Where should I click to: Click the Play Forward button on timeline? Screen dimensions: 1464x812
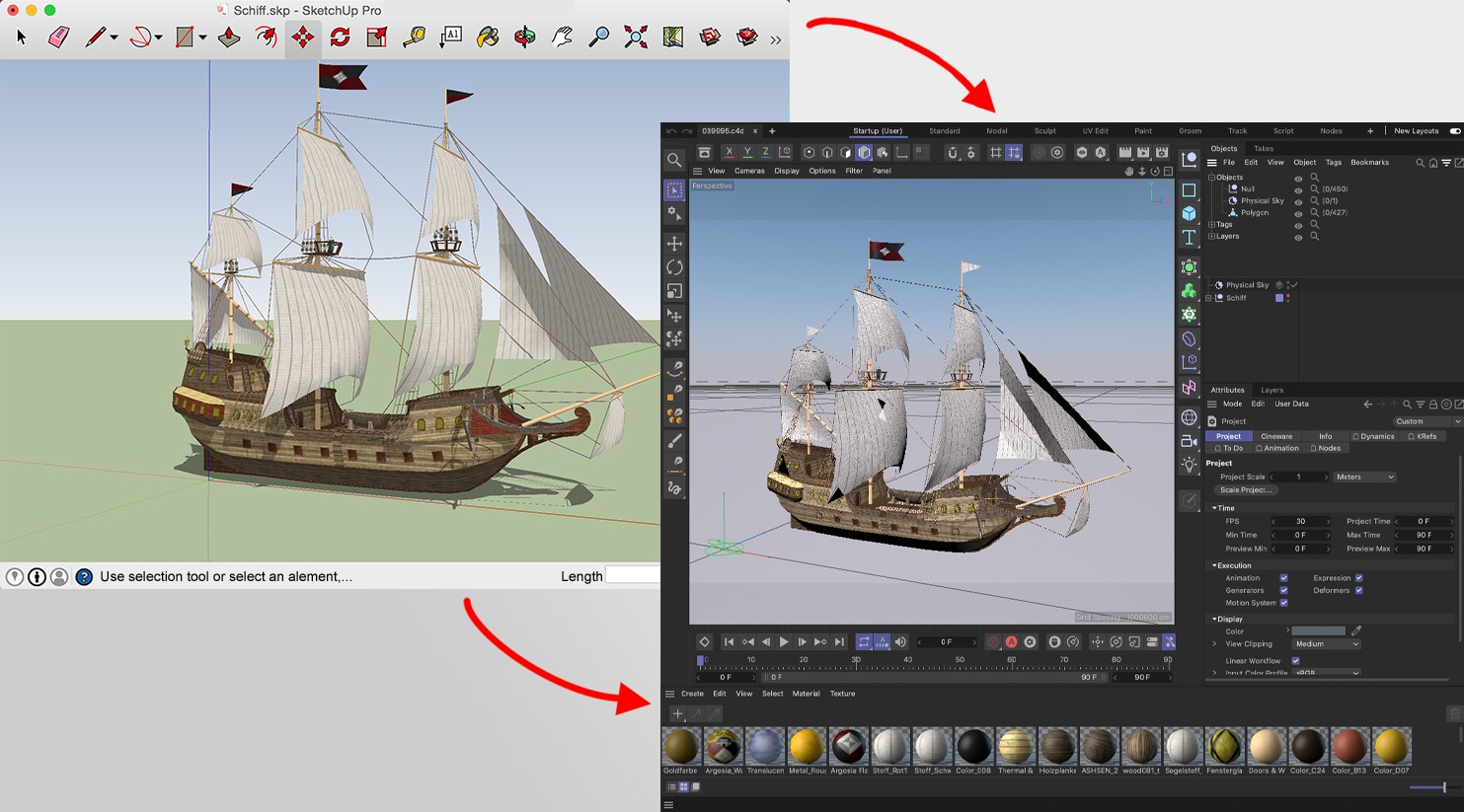[x=784, y=642]
